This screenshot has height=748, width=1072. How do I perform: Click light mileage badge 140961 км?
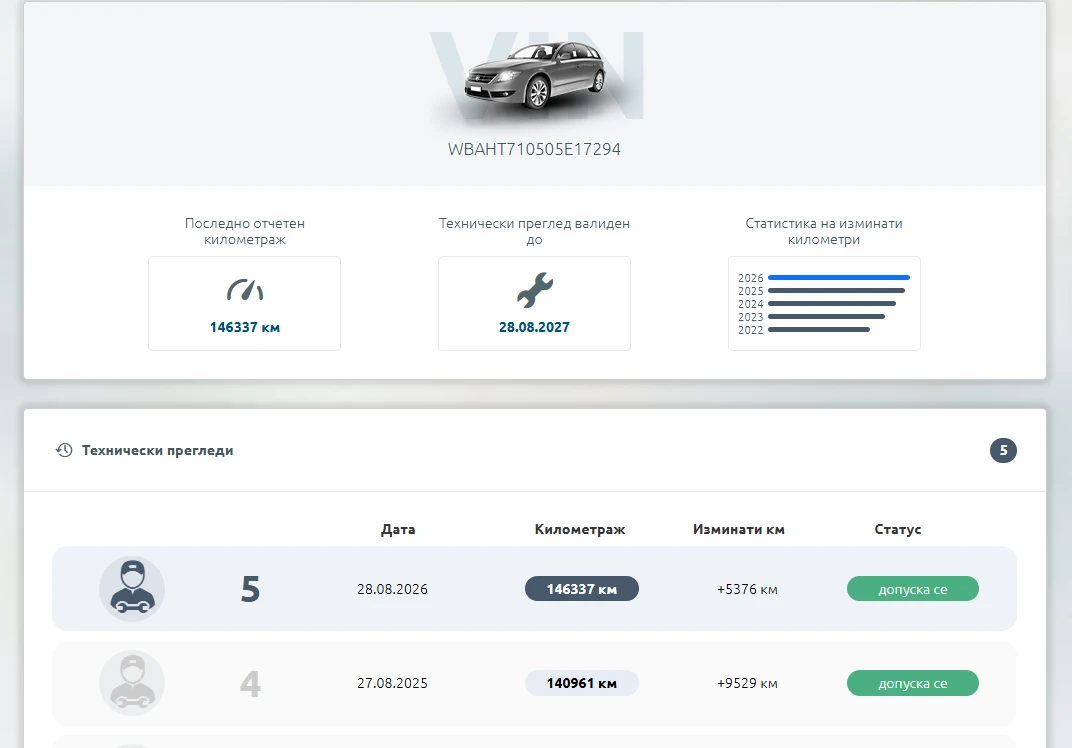pos(582,683)
